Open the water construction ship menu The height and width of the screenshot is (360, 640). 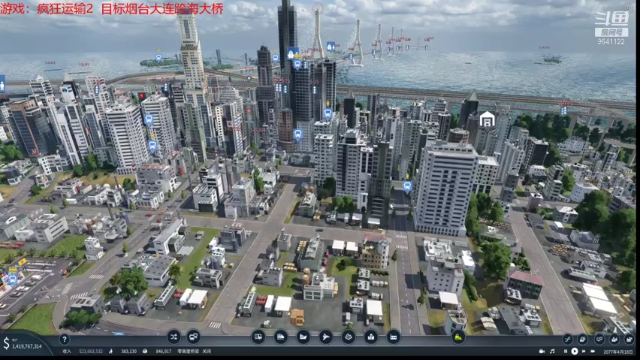303,337
